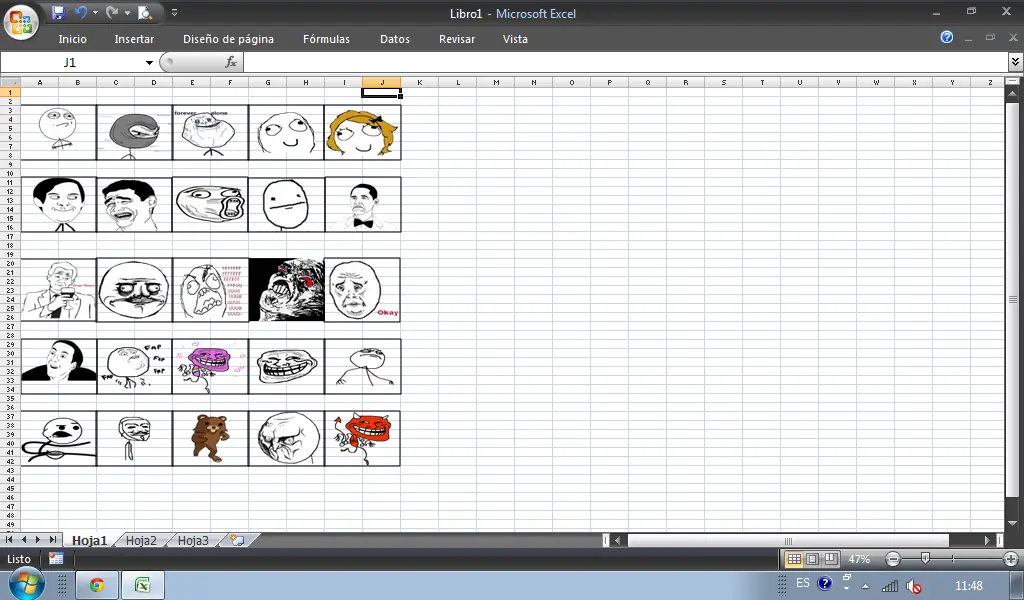Screen dimensions: 1024x600
Task: Undo the last action in quick toolbar
Action: tap(80, 12)
